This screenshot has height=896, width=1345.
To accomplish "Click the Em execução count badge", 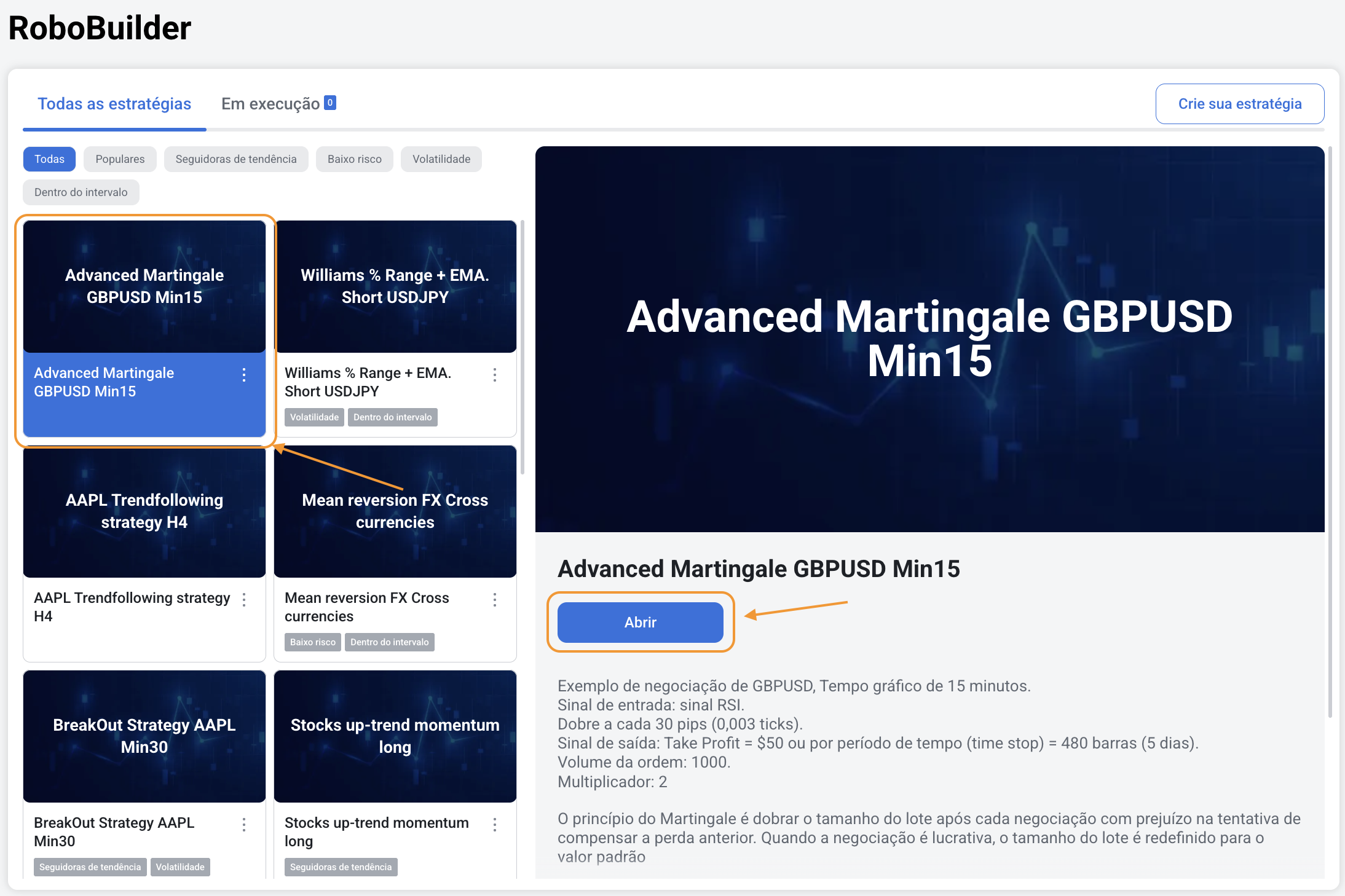I will [x=330, y=103].
